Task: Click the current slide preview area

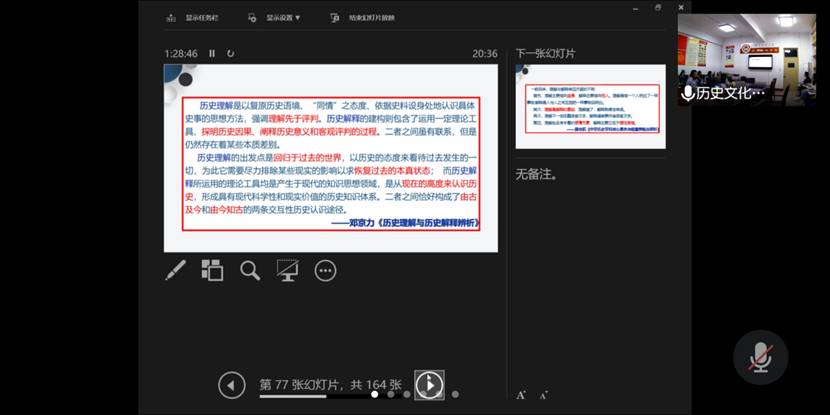Action: (330, 158)
